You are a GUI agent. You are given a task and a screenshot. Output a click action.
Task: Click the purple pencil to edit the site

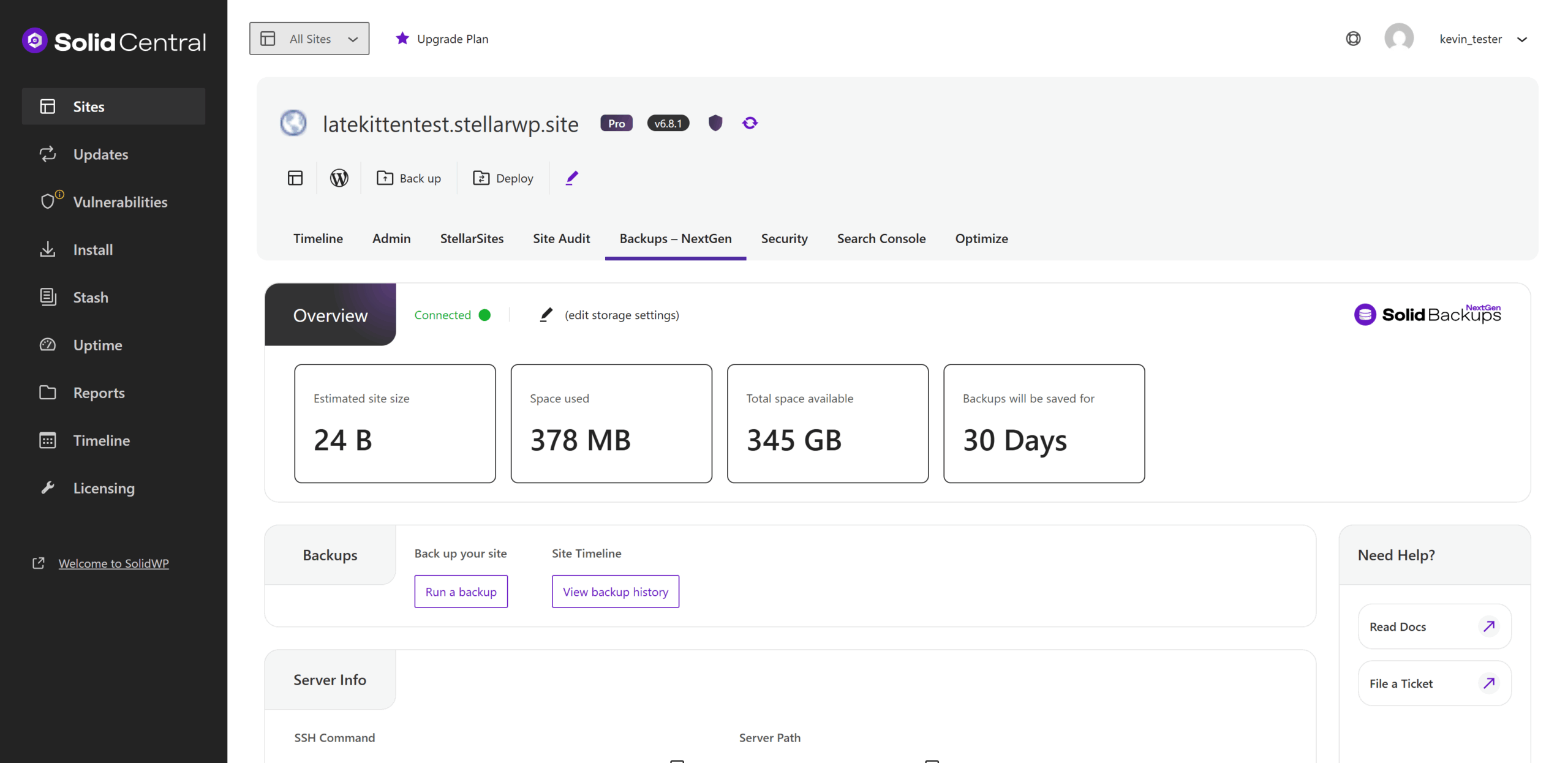(571, 177)
